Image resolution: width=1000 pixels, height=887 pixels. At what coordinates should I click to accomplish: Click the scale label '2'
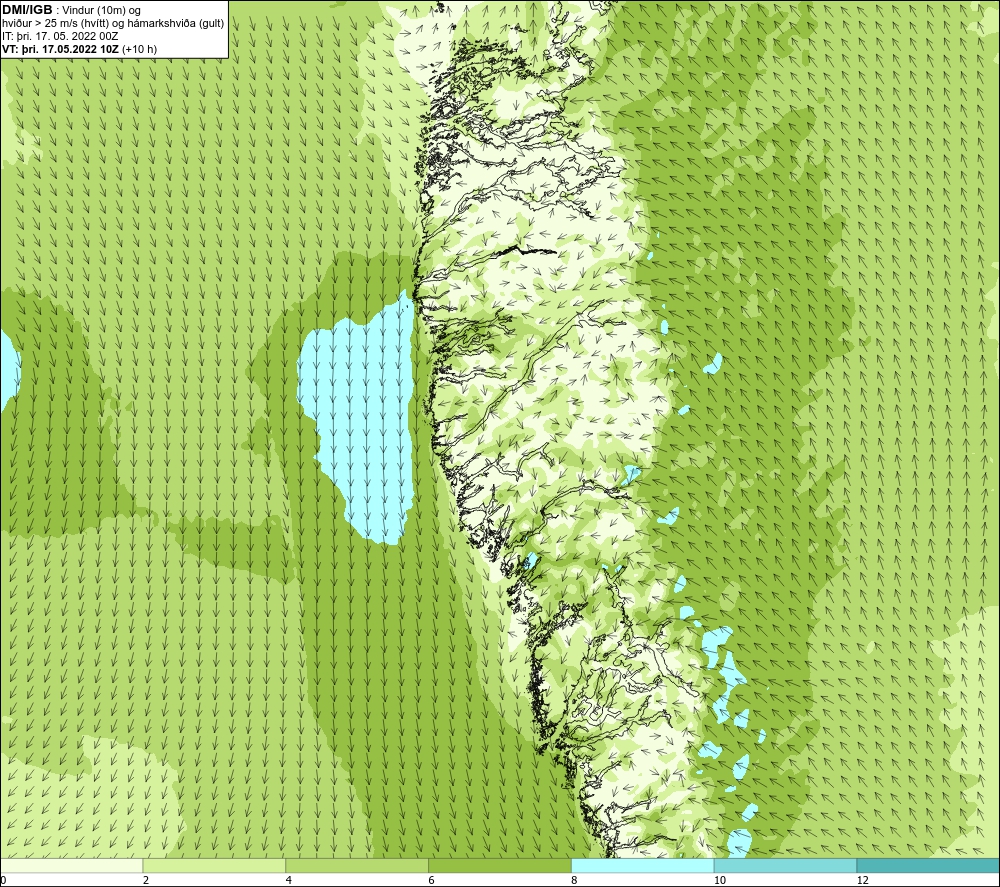point(146,880)
